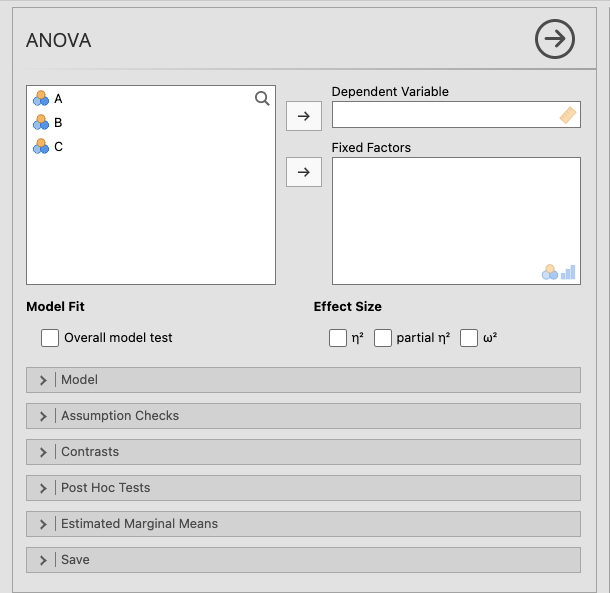
Task: Move variable to Dependent Variable with arrow
Action: [304, 115]
